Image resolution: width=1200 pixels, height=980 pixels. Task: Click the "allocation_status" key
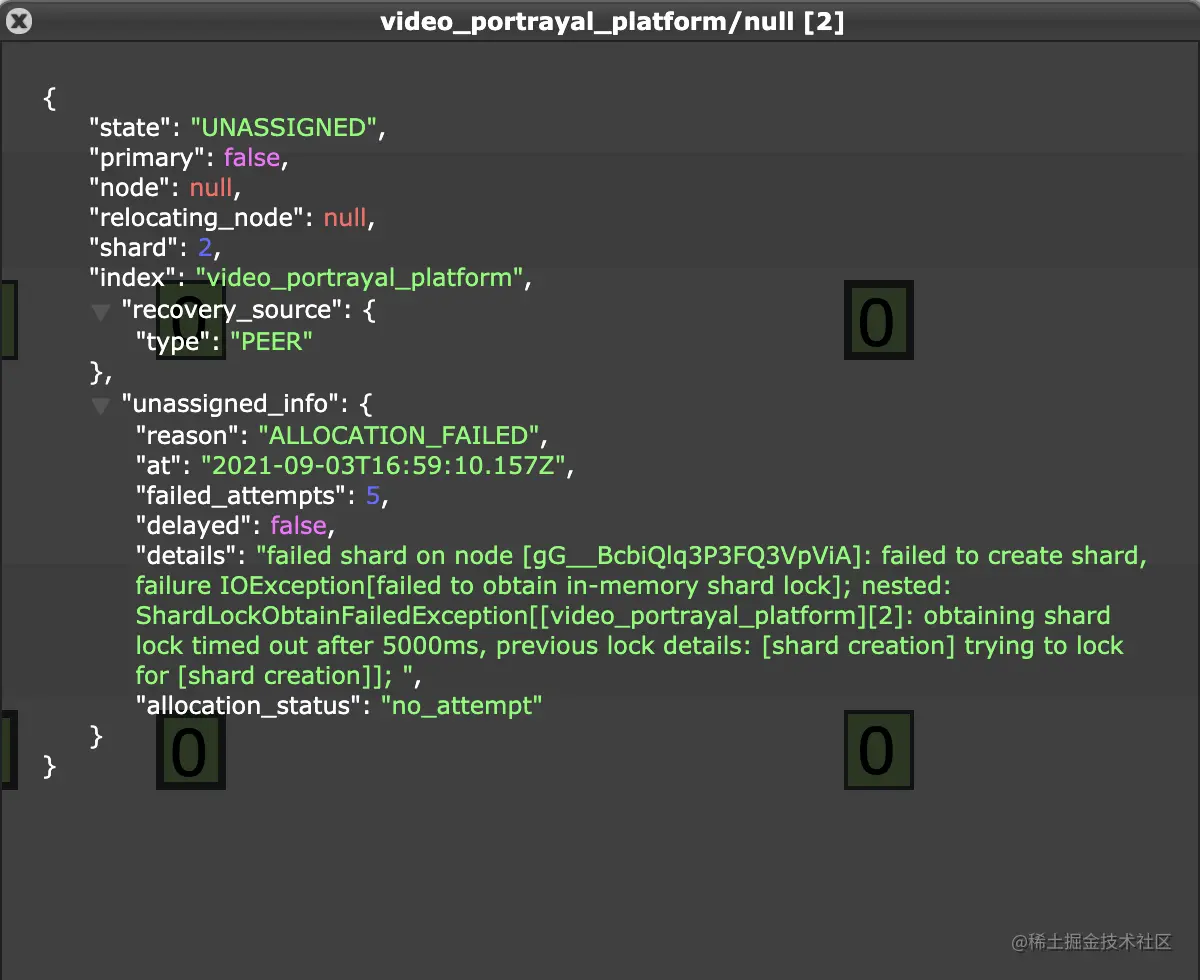250,705
